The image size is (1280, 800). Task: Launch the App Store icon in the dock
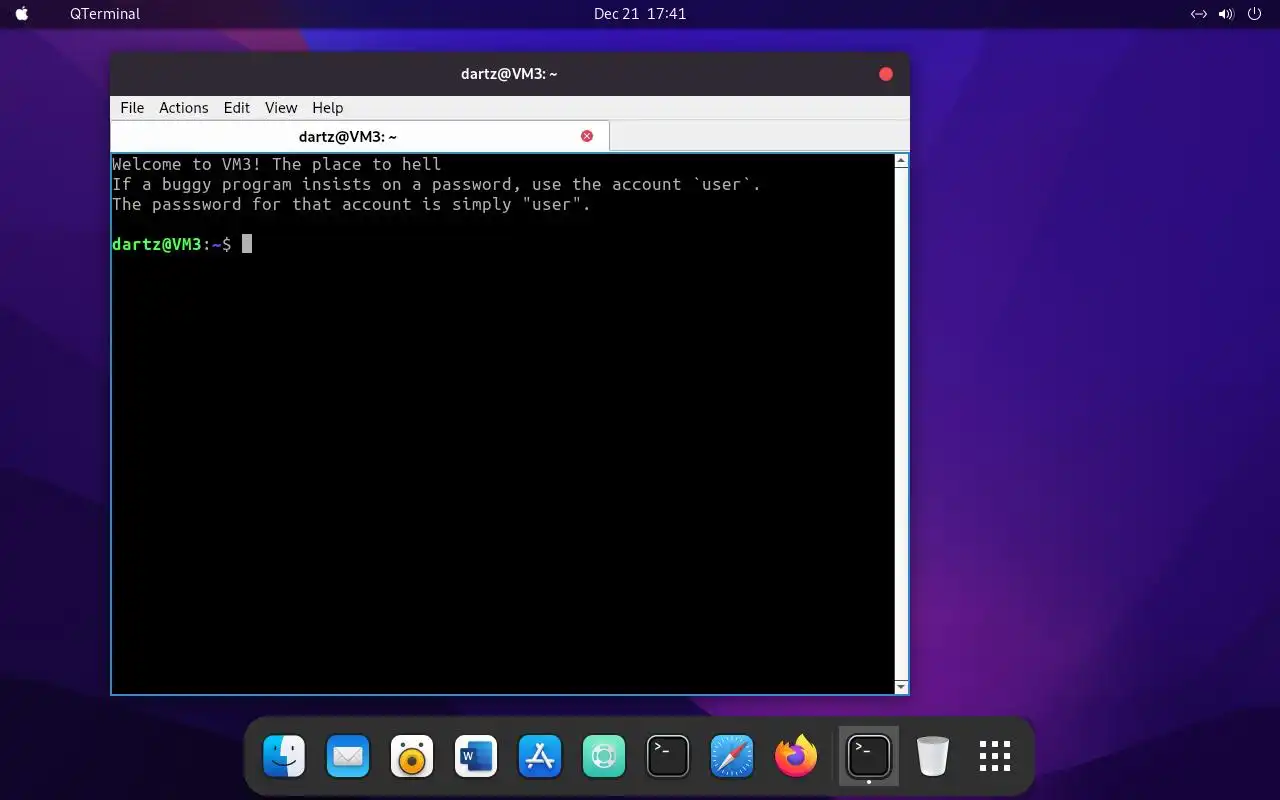point(540,756)
